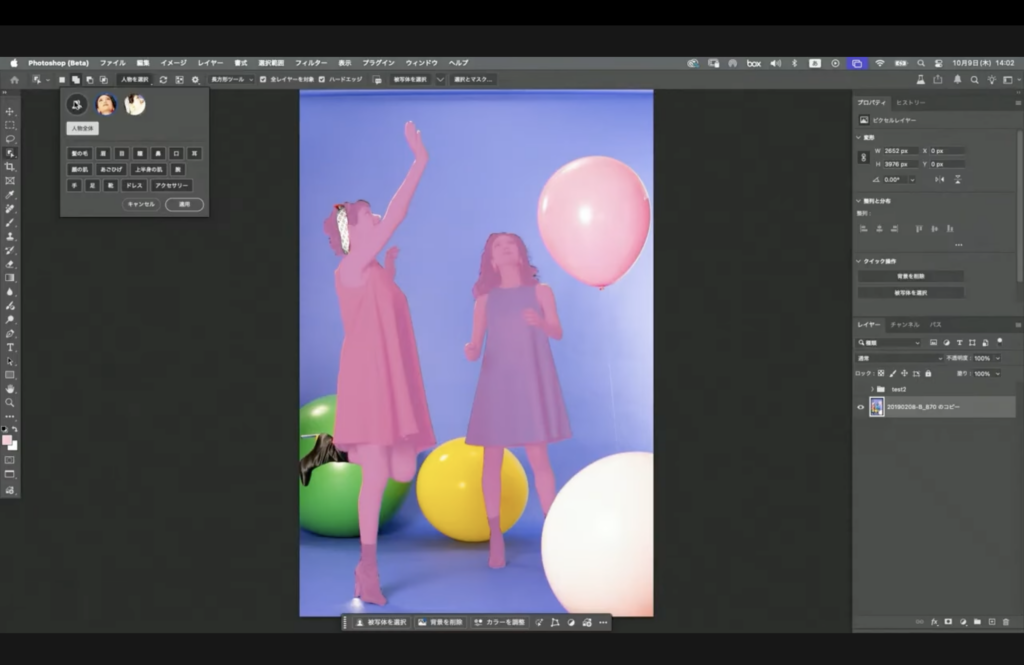This screenshot has width=1024, height=665.
Task: Pick the Type tool from the toolbar
Action: point(10,347)
